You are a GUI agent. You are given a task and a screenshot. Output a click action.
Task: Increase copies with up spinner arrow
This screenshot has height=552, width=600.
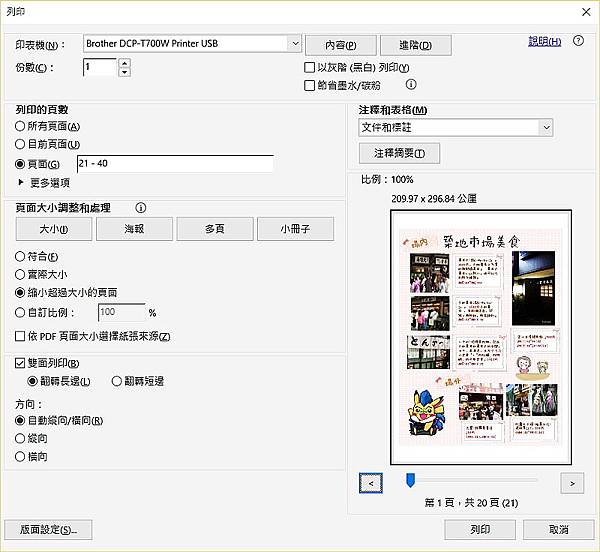(124, 63)
